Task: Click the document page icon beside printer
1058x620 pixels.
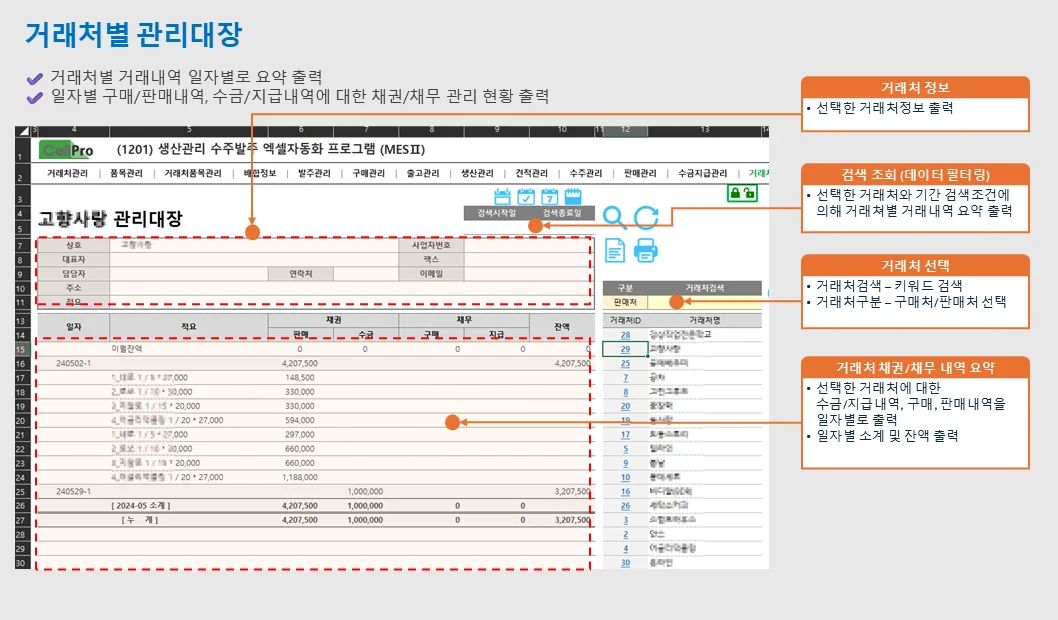Action: pos(615,250)
